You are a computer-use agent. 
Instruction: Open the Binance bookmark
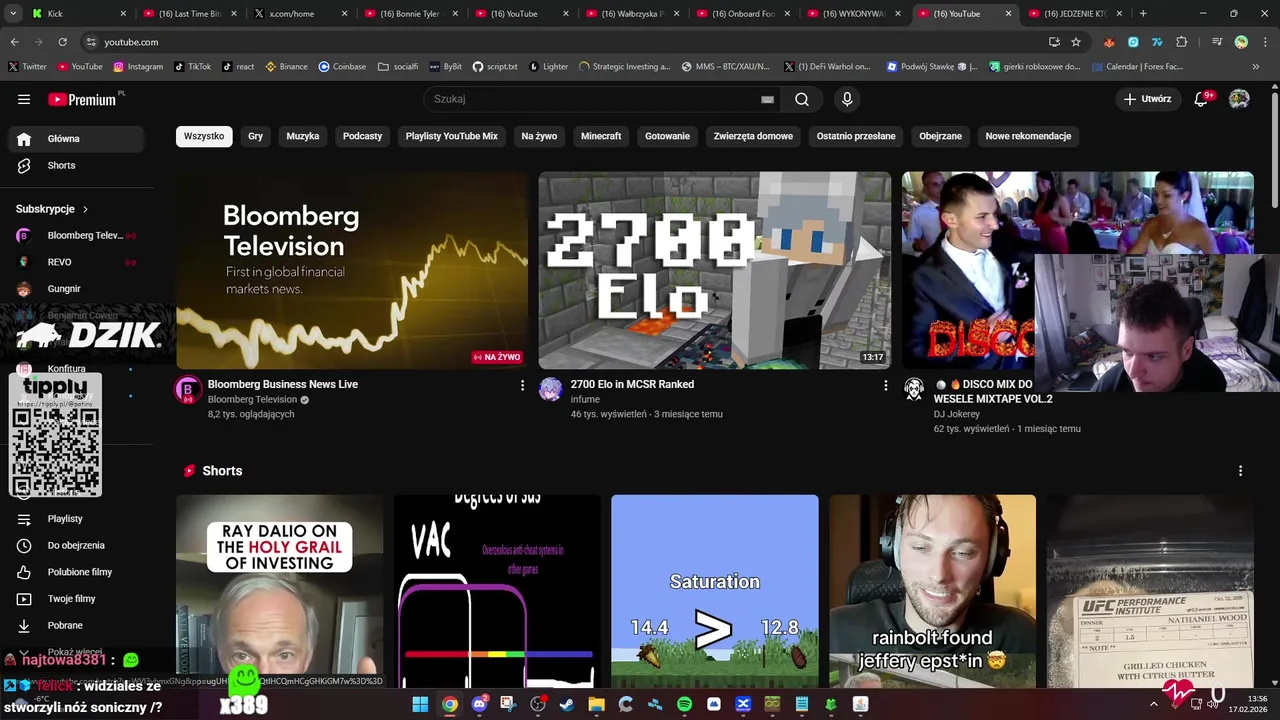(286, 67)
